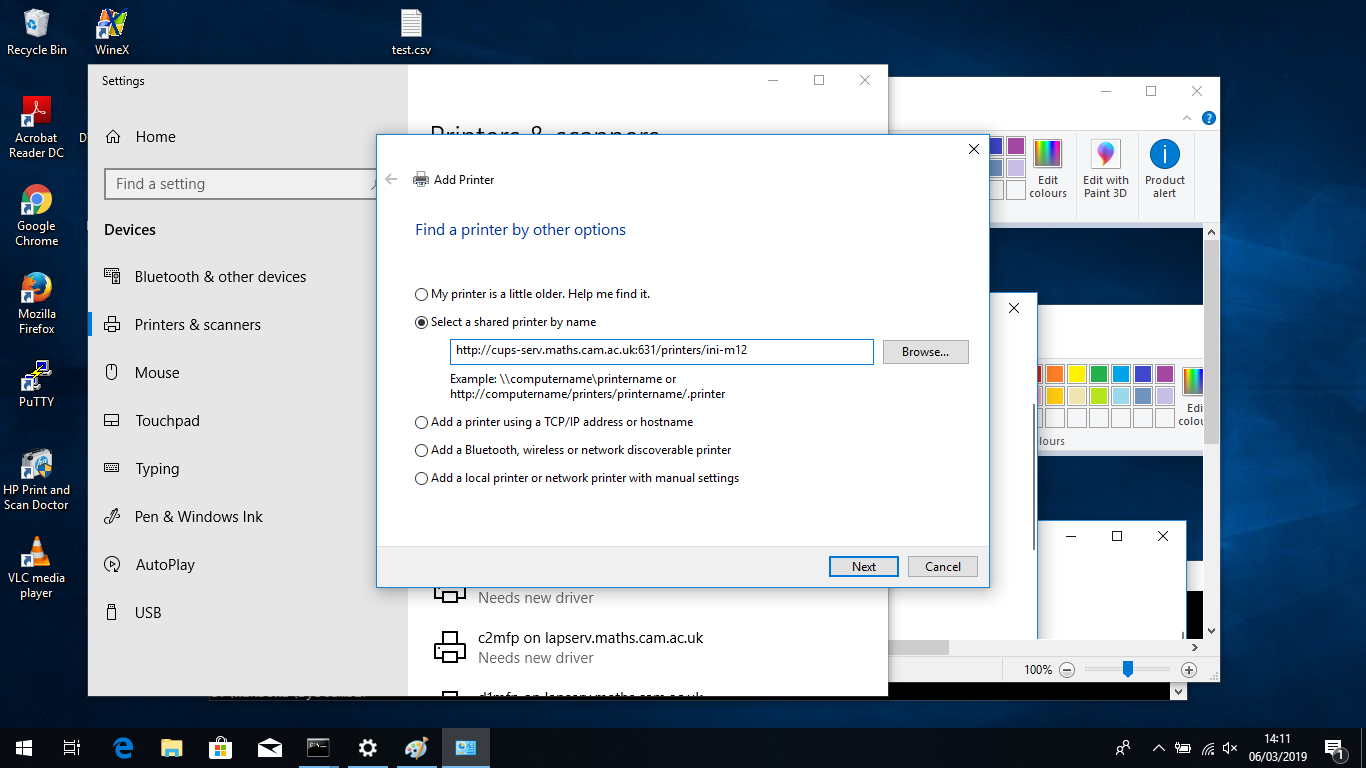Screen dimensions: 1366x768
Task: Open PuTTY desktop icon
Action: (x=37, y=384)
